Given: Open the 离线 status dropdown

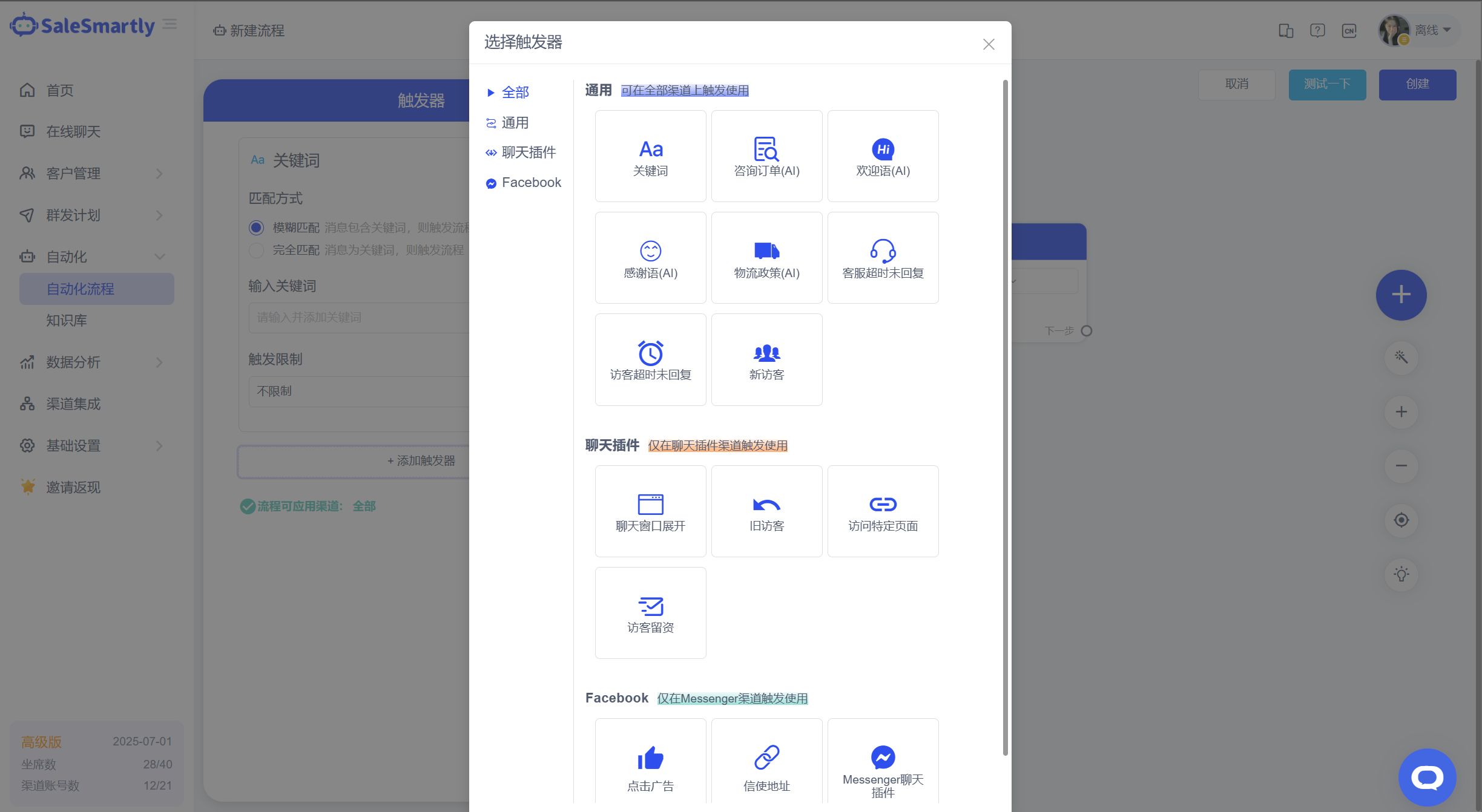Looking at the screenshot, I should tap(1432, 30).
